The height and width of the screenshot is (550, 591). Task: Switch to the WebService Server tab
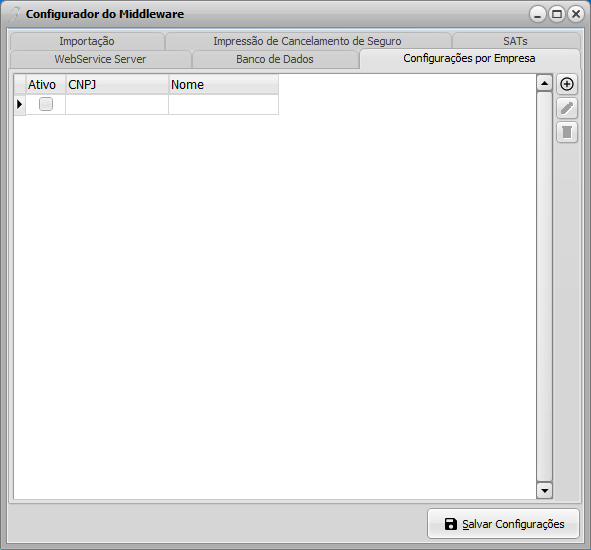click(100, 59)
